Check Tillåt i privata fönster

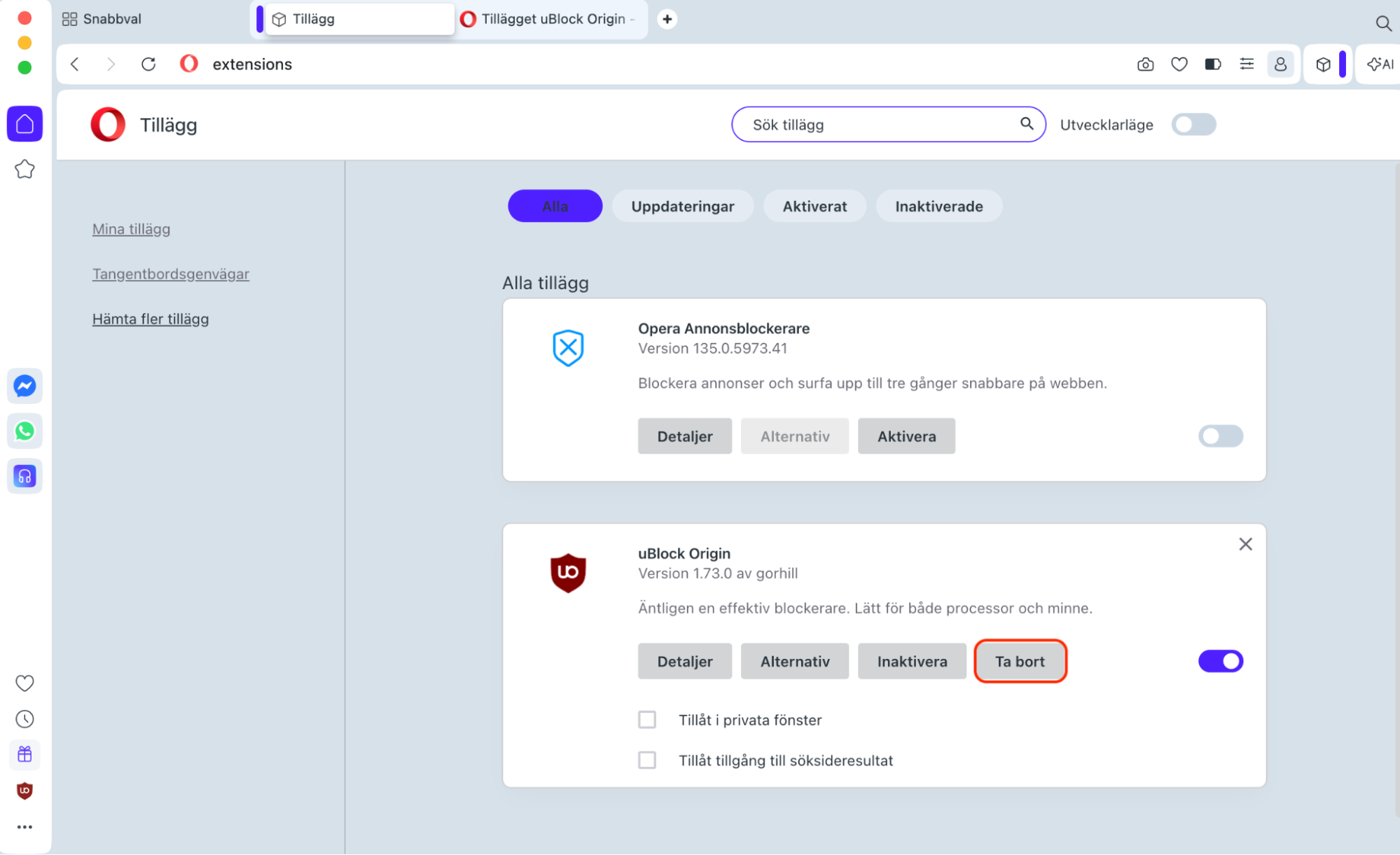pos(647,720)
